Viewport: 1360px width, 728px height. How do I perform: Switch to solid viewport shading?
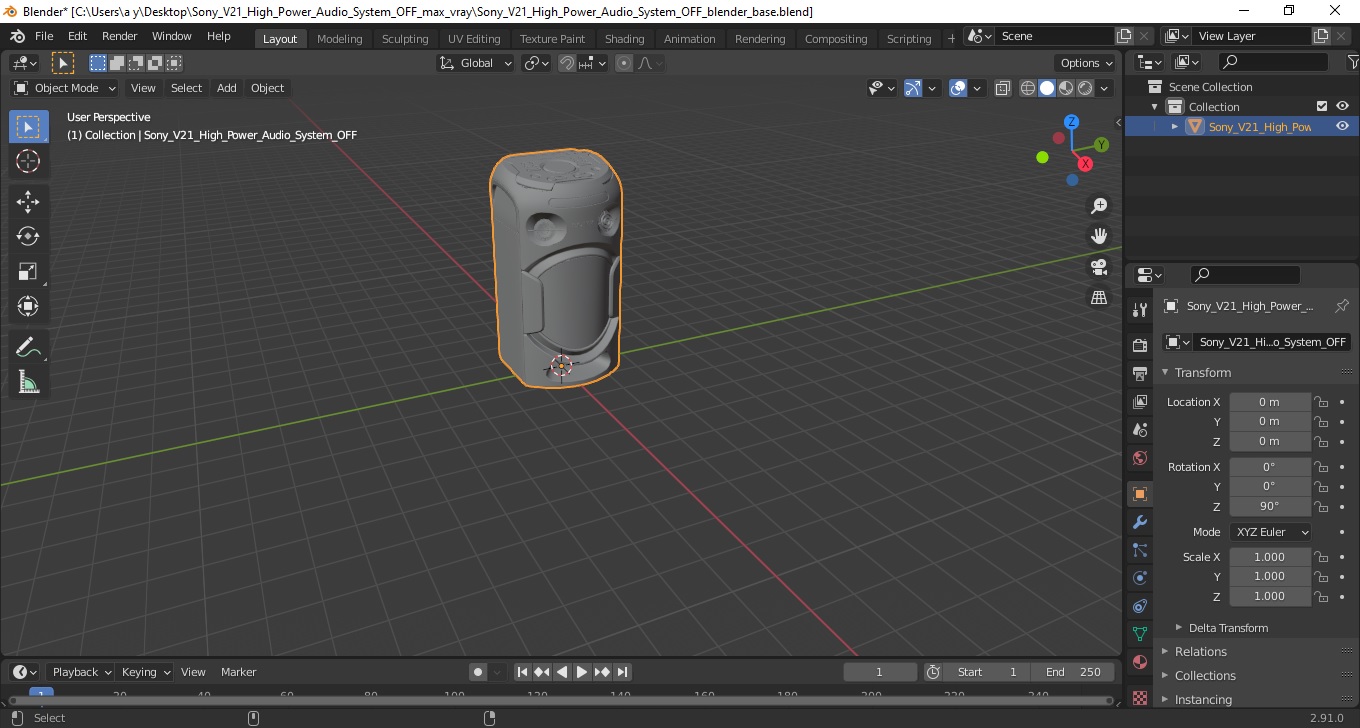[1047, 88]
